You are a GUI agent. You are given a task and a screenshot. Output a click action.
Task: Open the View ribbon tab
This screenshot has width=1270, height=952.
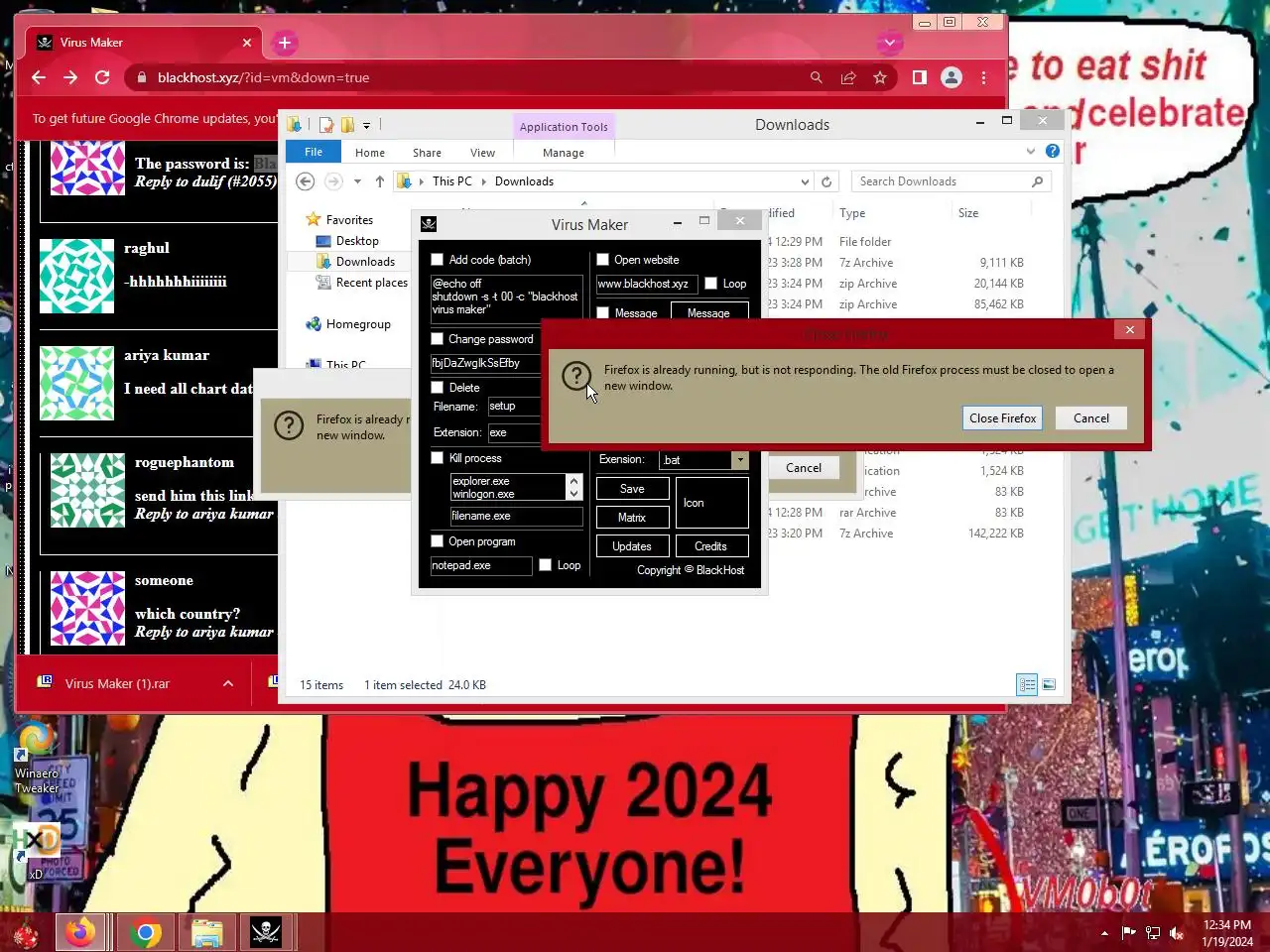pos(482,153)
